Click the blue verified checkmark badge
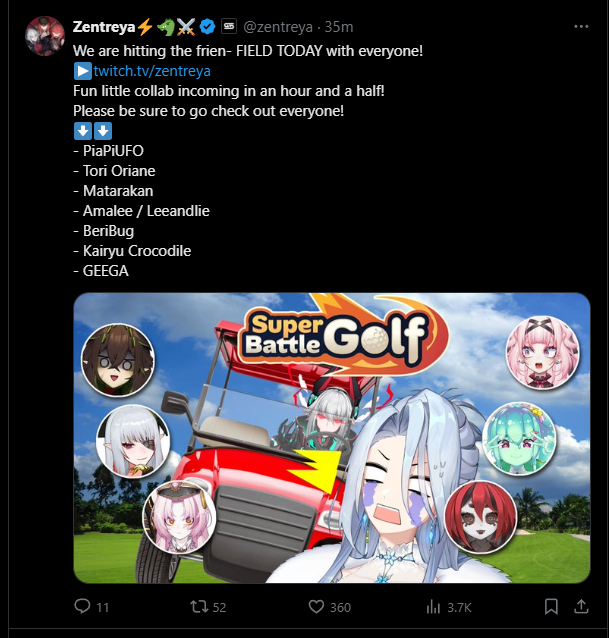This screenshot has width=609, height=638. (x=208, y=27)
